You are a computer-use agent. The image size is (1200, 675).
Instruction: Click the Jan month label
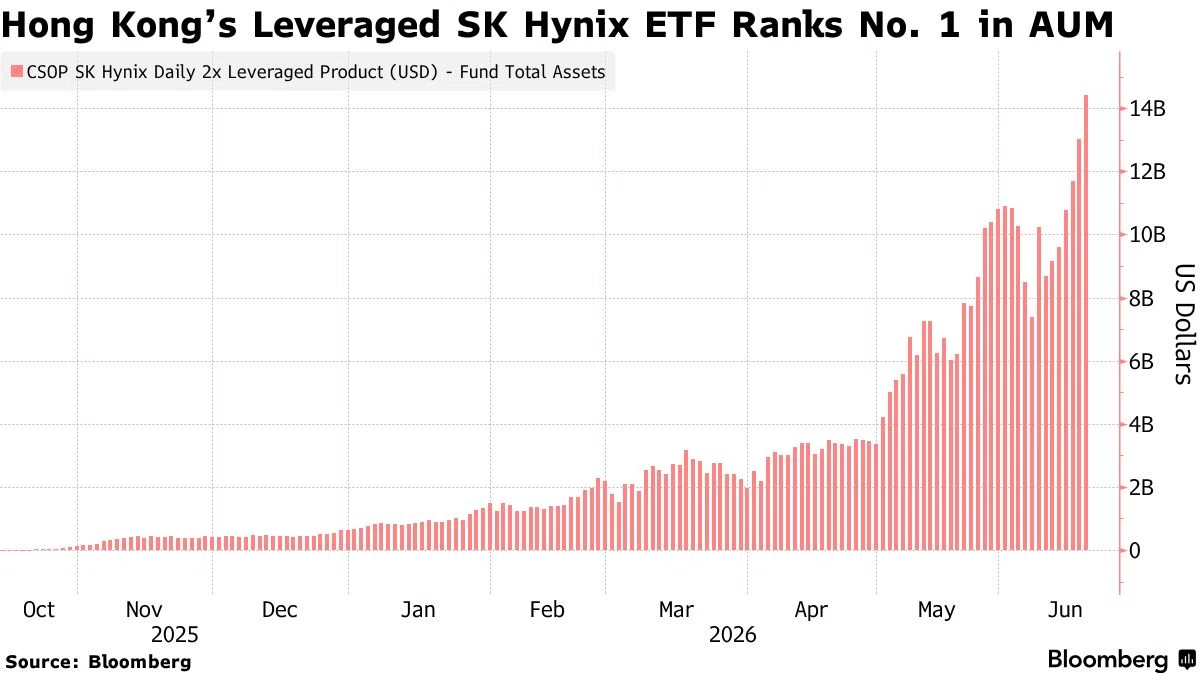(416, 609)
